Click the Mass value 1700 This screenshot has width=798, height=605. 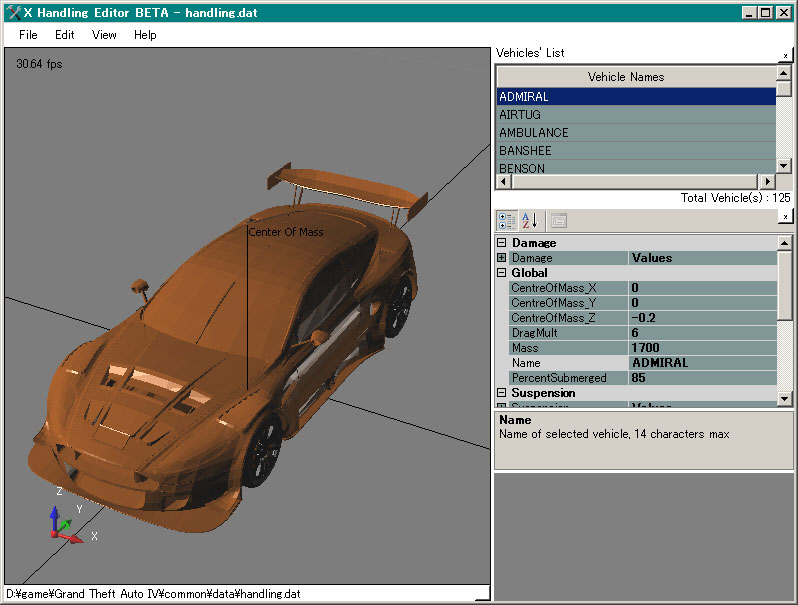pos(703,348)
